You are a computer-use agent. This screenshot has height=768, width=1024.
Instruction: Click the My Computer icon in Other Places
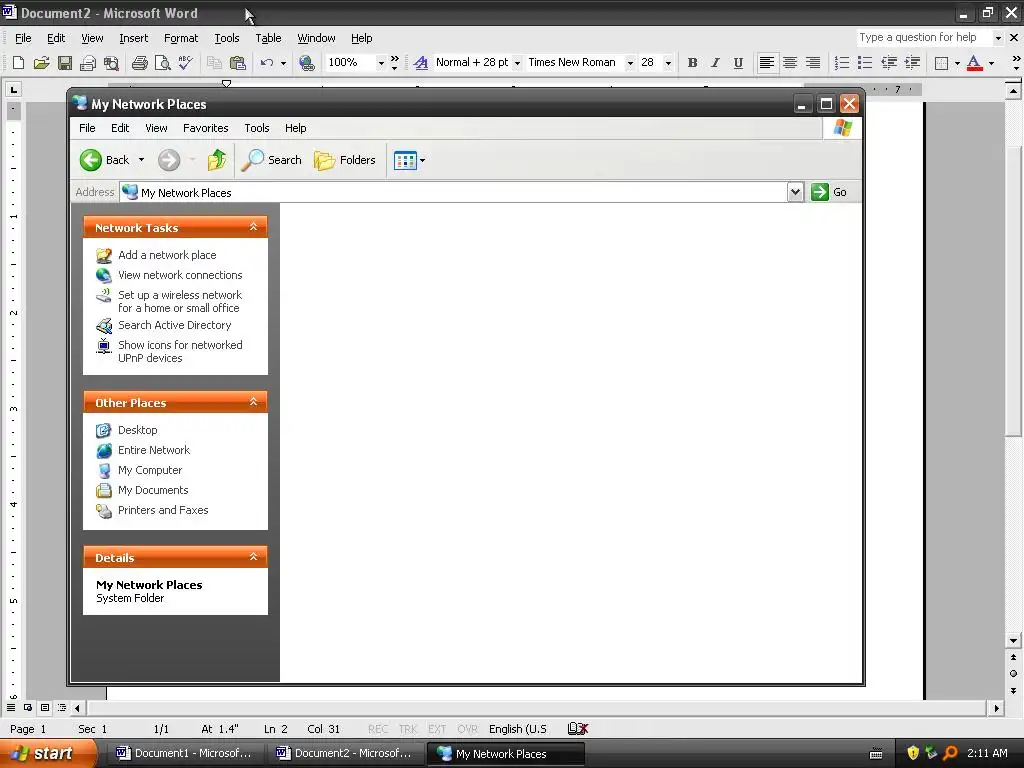104,470
